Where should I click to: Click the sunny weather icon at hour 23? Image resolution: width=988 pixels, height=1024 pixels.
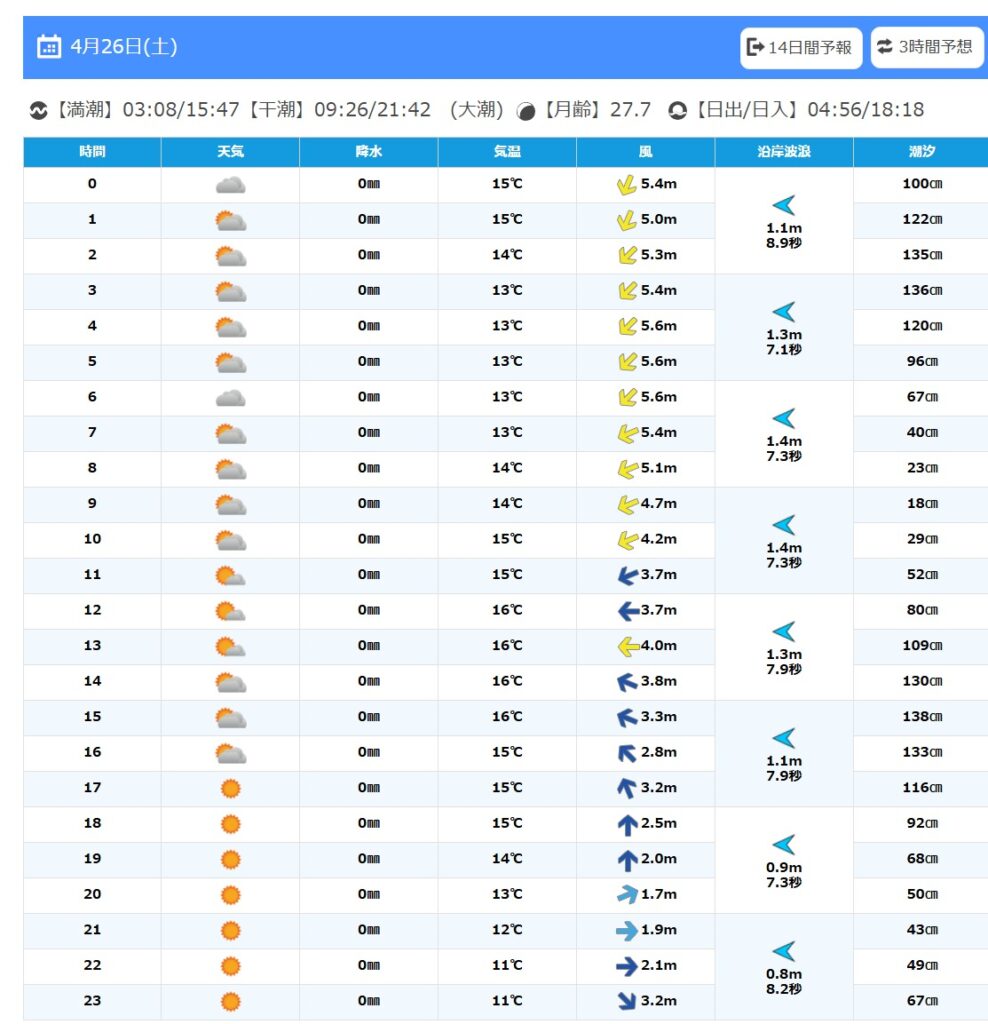[231, 1001]
